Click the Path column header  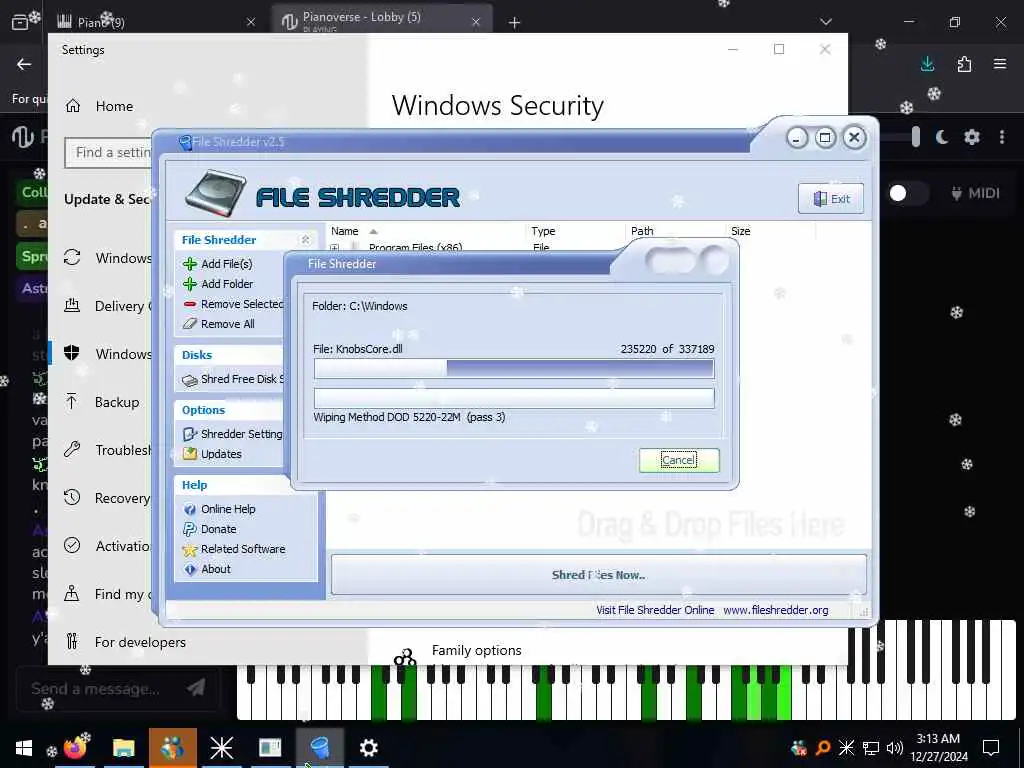642,231
